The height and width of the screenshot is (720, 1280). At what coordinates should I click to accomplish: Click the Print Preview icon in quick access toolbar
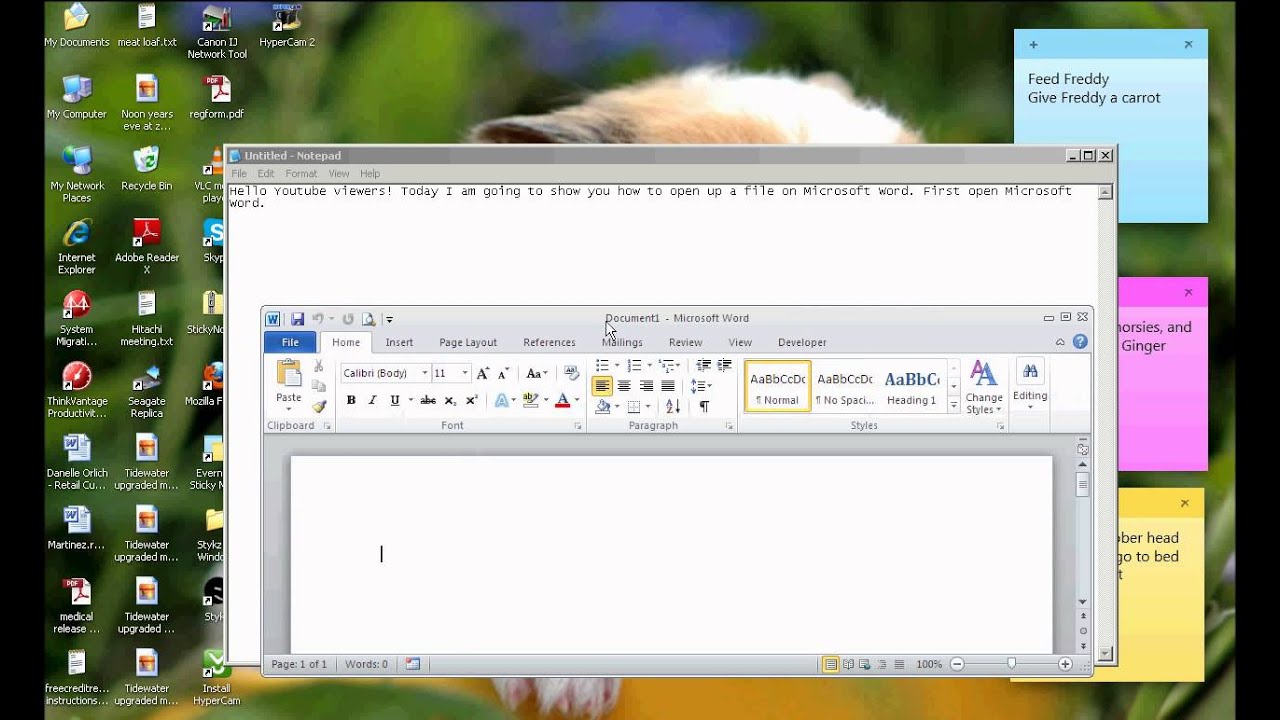pos(368,319)
